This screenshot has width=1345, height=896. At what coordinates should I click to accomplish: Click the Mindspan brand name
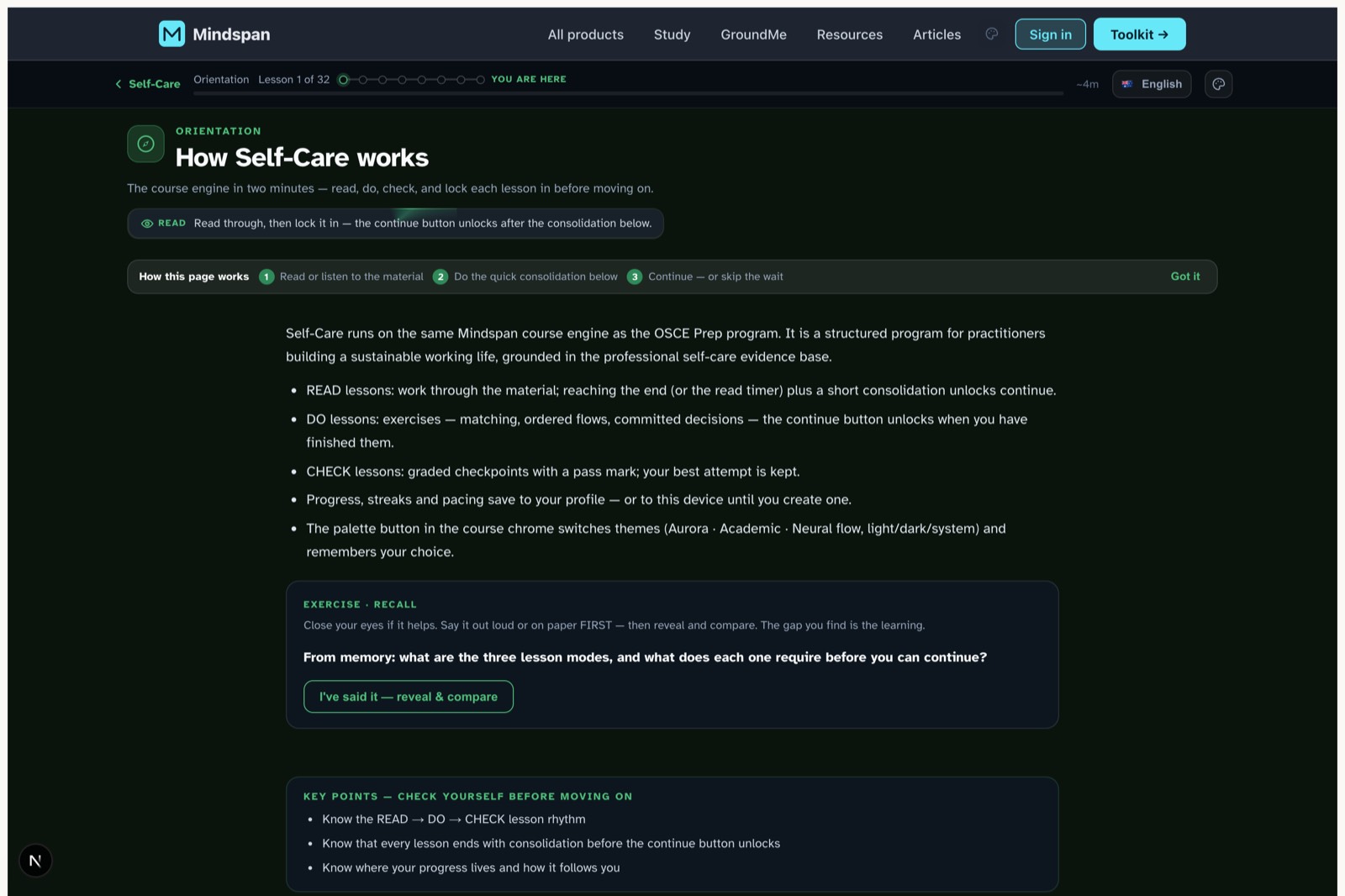point(231,34)
